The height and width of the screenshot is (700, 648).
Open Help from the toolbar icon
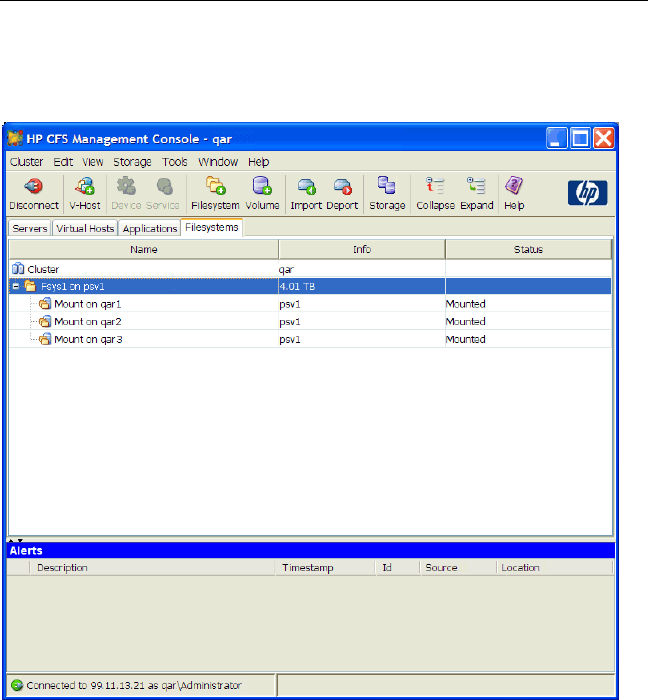[514, 186]
